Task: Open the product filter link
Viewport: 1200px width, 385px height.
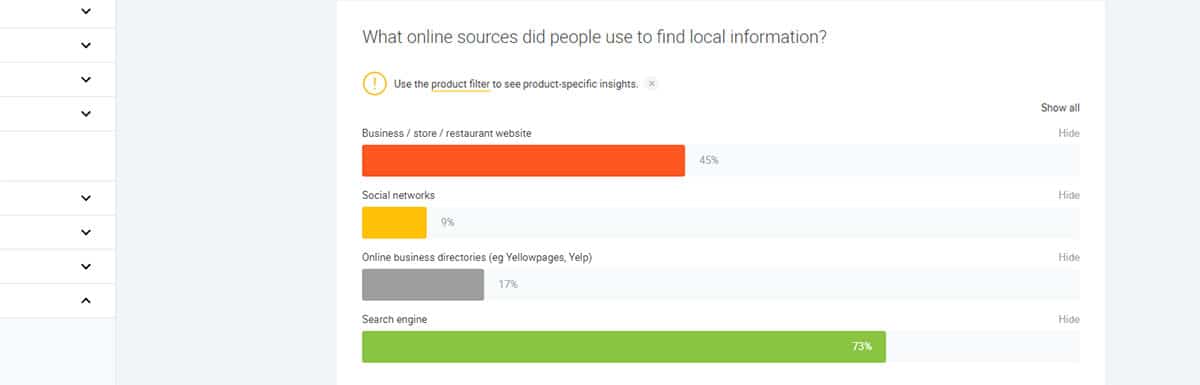Action: point(461,84)
